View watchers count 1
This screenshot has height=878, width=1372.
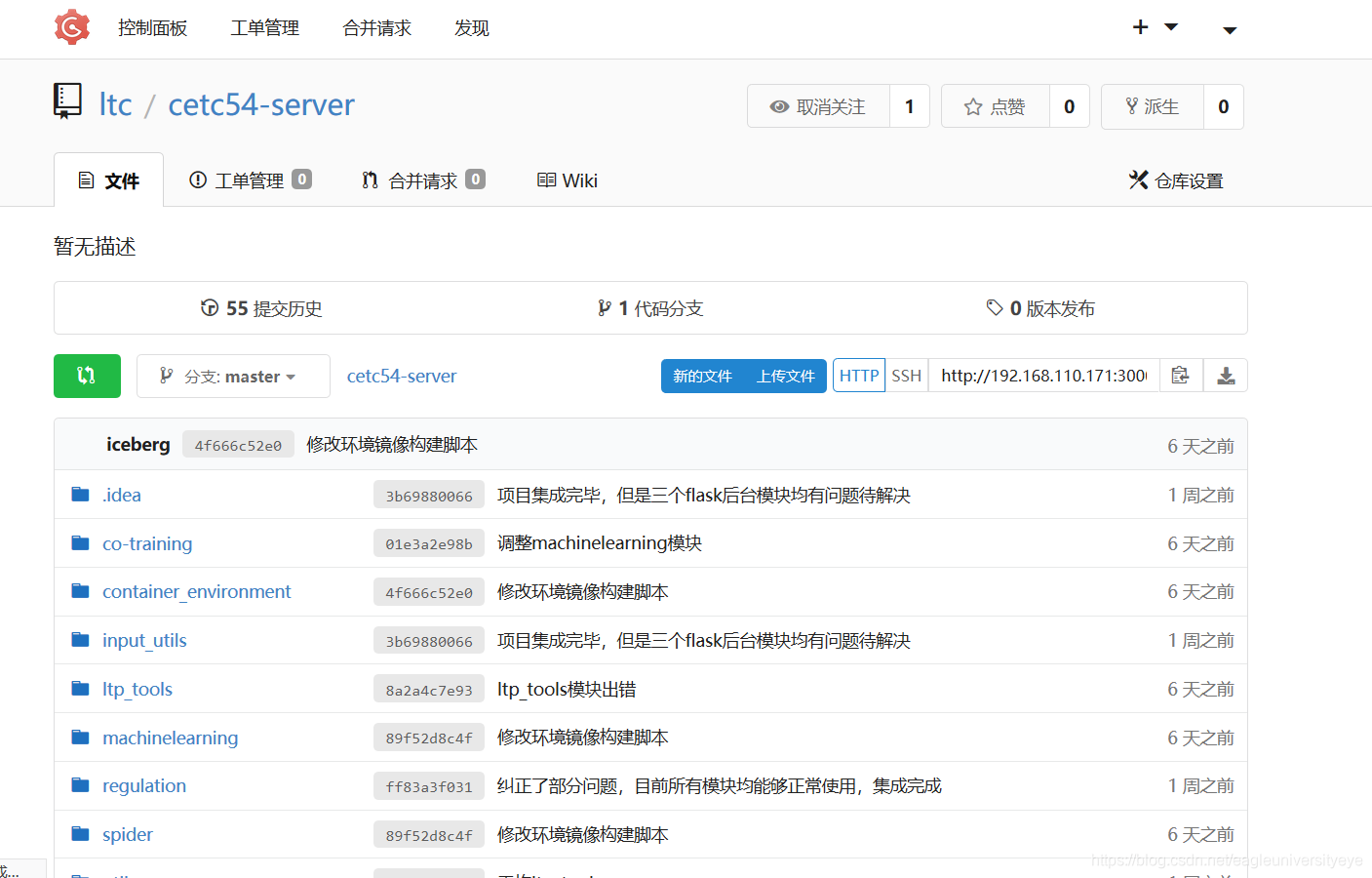[x=910, y=106]
